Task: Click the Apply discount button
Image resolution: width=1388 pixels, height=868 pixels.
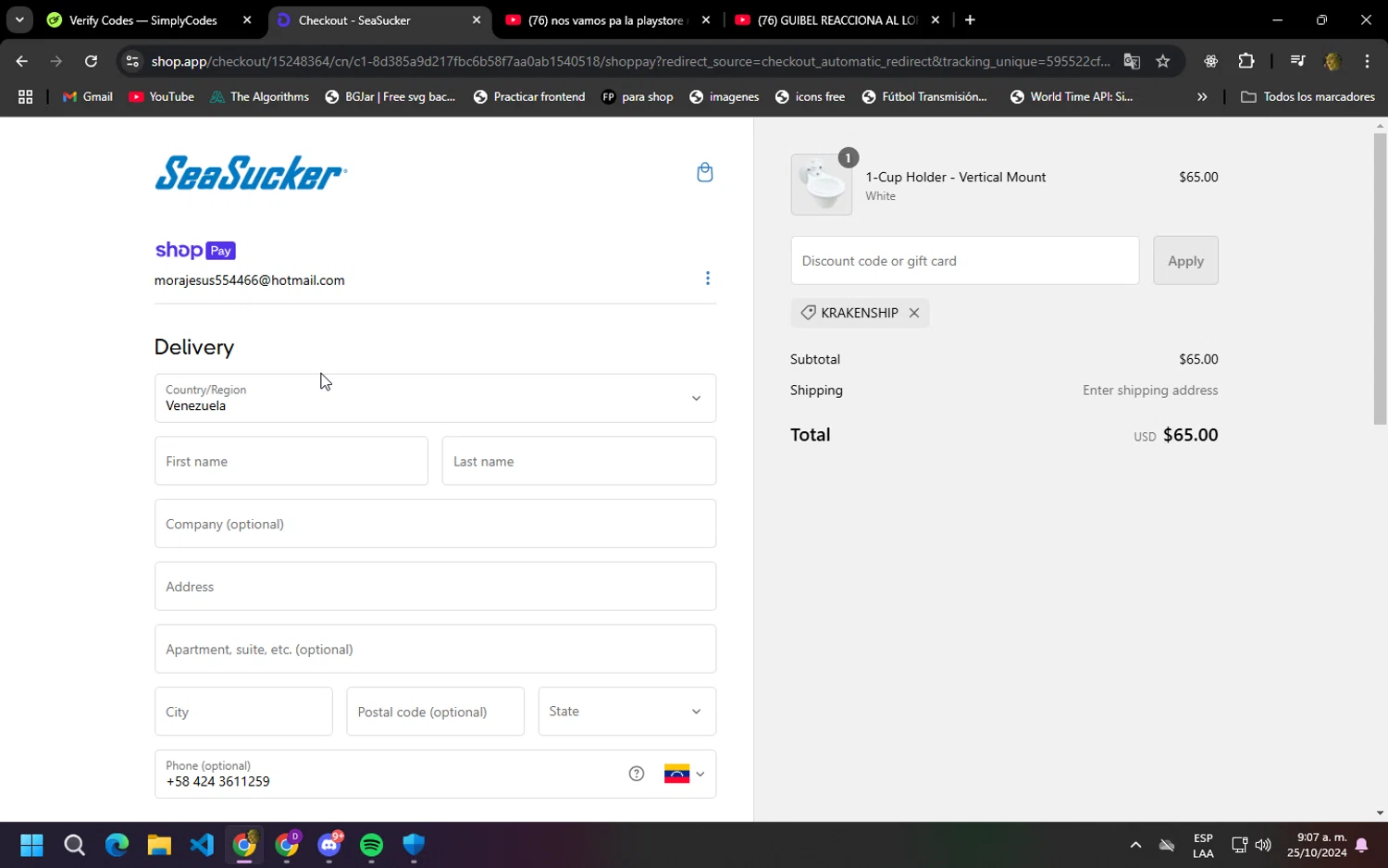Action: 1185,260
